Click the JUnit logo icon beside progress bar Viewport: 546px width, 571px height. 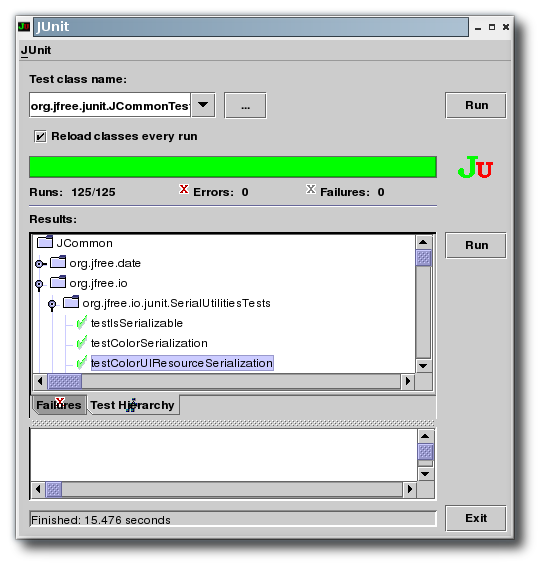click(x=475, y=167)
